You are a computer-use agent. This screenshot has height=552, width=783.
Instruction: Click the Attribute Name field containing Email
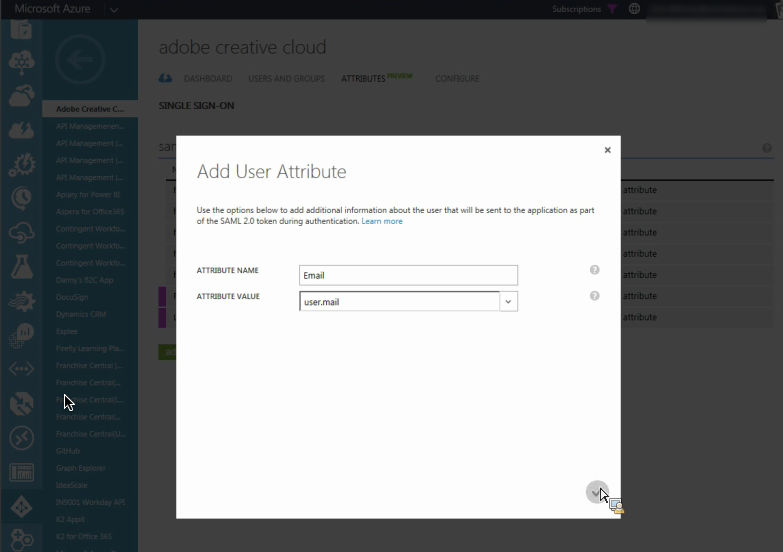tap(408, 275)
